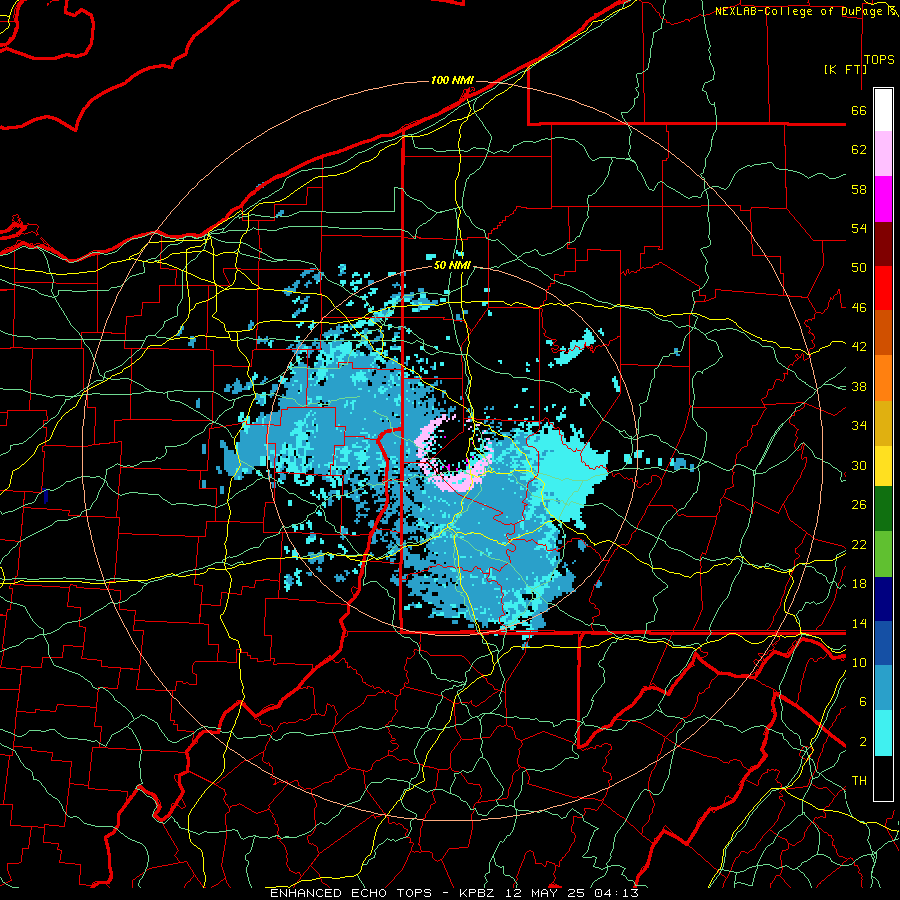
Task: Click the "66" legend value
Action: click(859, 110)
